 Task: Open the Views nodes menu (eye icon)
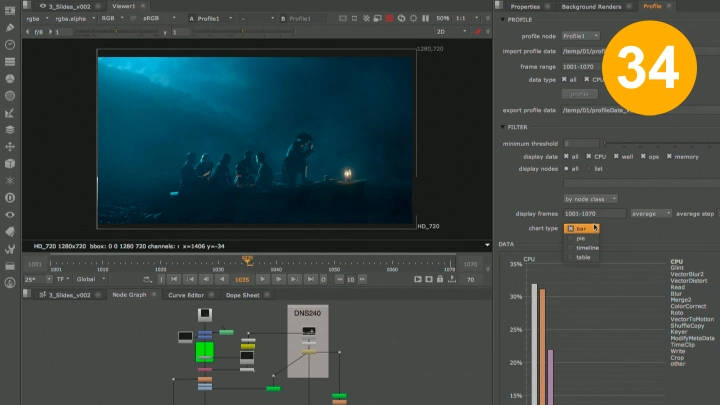click(x=10, y=215)
